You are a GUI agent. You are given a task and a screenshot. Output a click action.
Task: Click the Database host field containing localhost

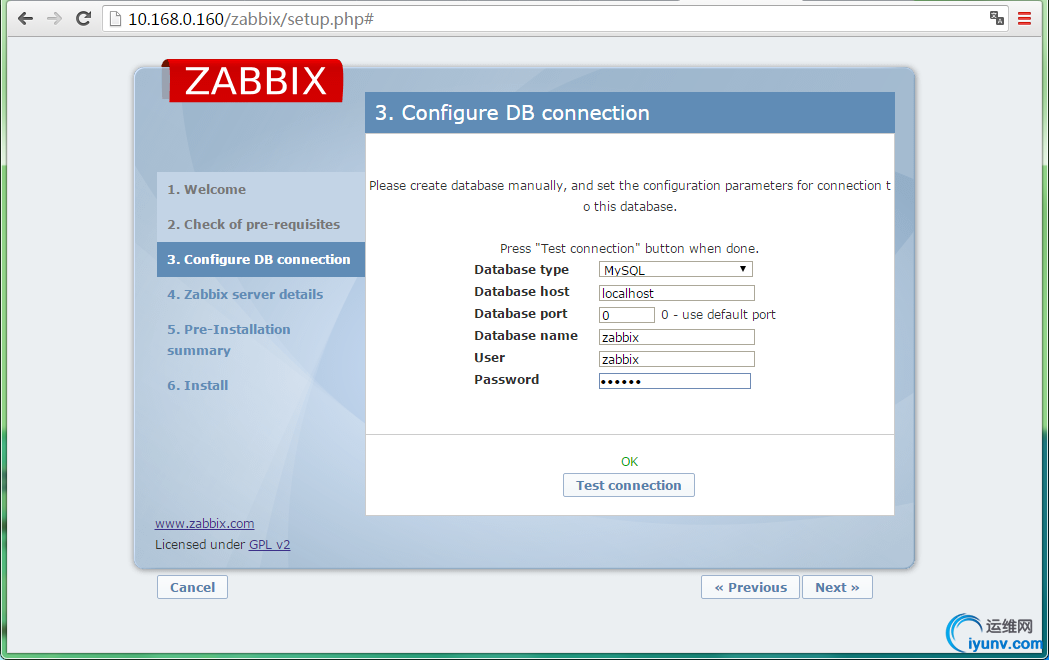pos(676,293)
